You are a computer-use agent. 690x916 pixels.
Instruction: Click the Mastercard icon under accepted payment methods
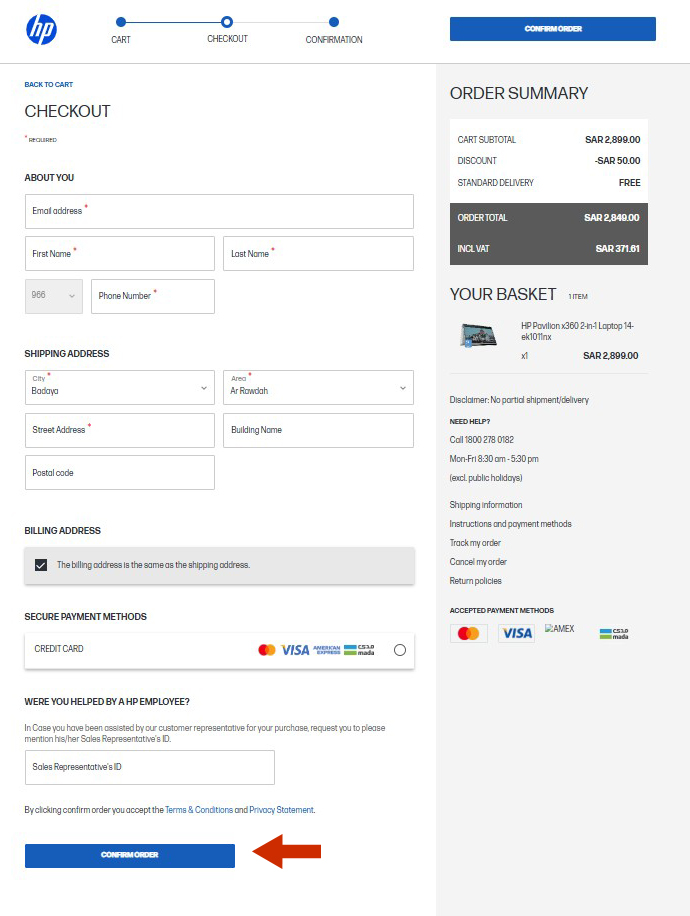pos(467,633)
